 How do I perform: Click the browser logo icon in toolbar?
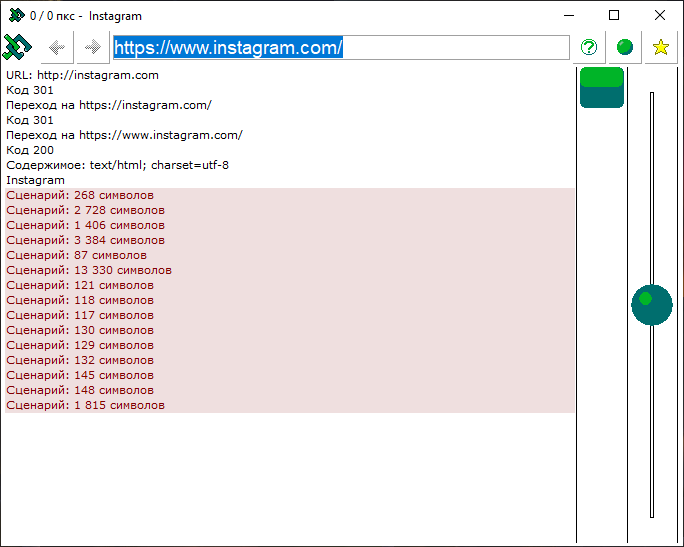click(x=17, y=47)
